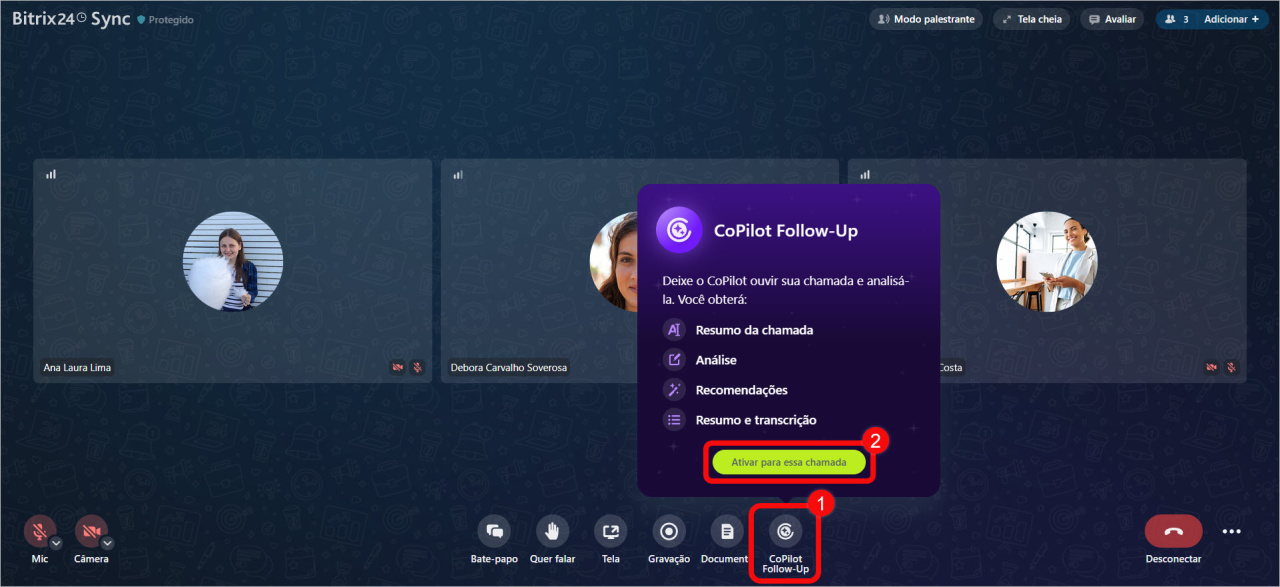Click the Resumo da chamada icon
This screenshot has width=1280, height=587.
(674, 330)
